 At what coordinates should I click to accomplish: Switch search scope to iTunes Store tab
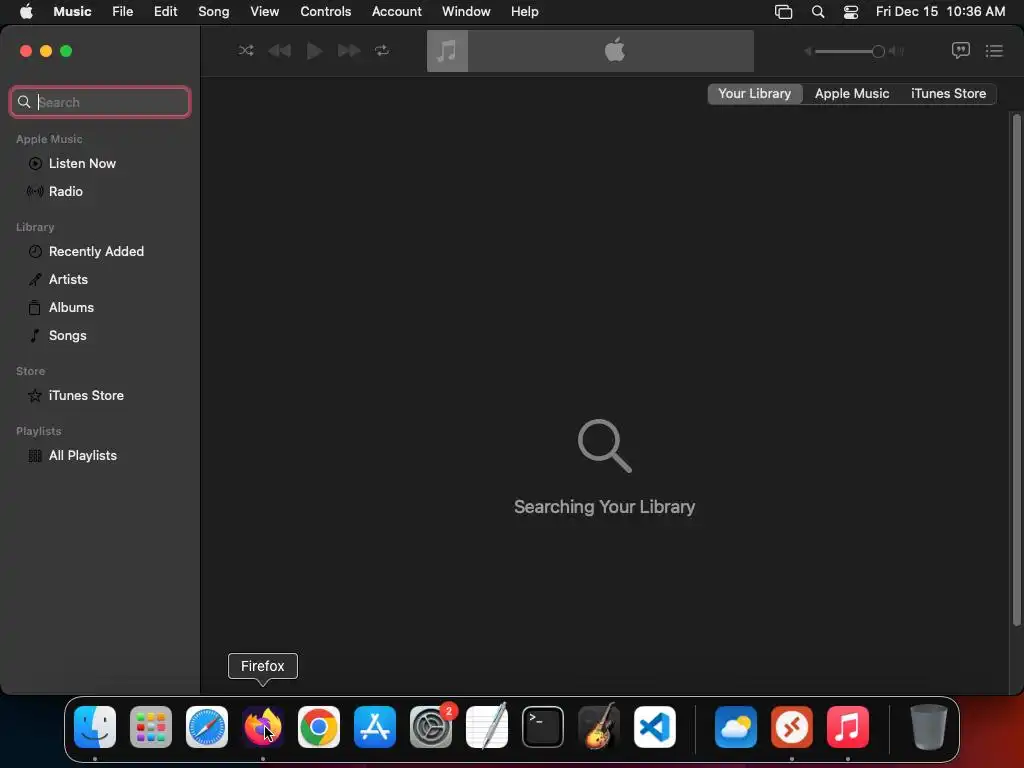[948, 93]
